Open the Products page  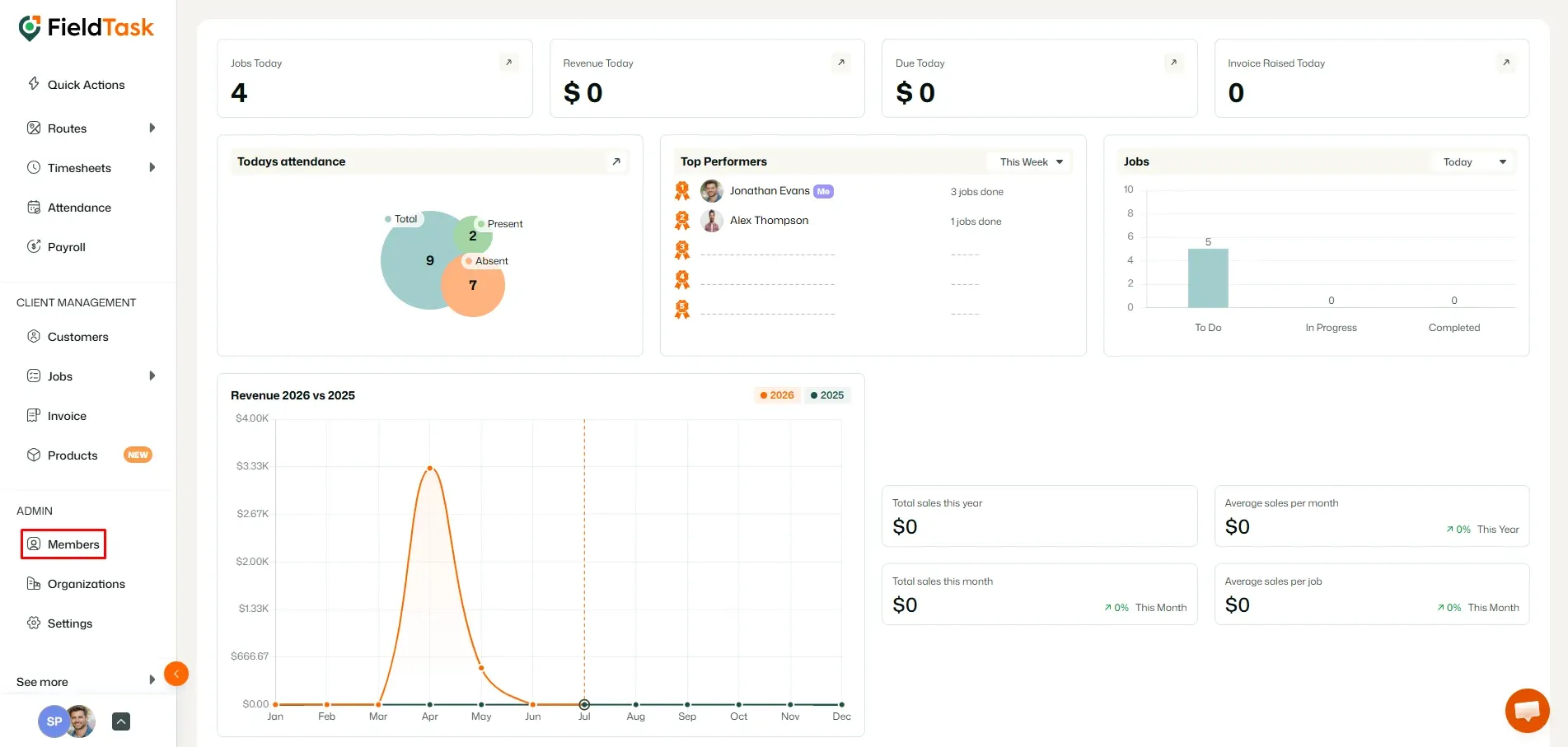(x=73, y=455)
